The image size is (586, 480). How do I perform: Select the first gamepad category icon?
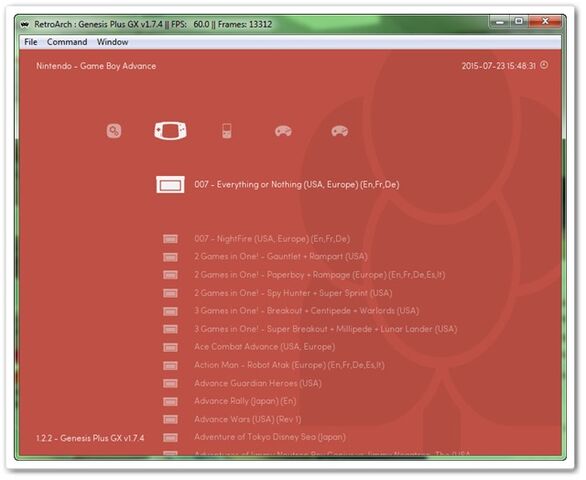[283, 131]
